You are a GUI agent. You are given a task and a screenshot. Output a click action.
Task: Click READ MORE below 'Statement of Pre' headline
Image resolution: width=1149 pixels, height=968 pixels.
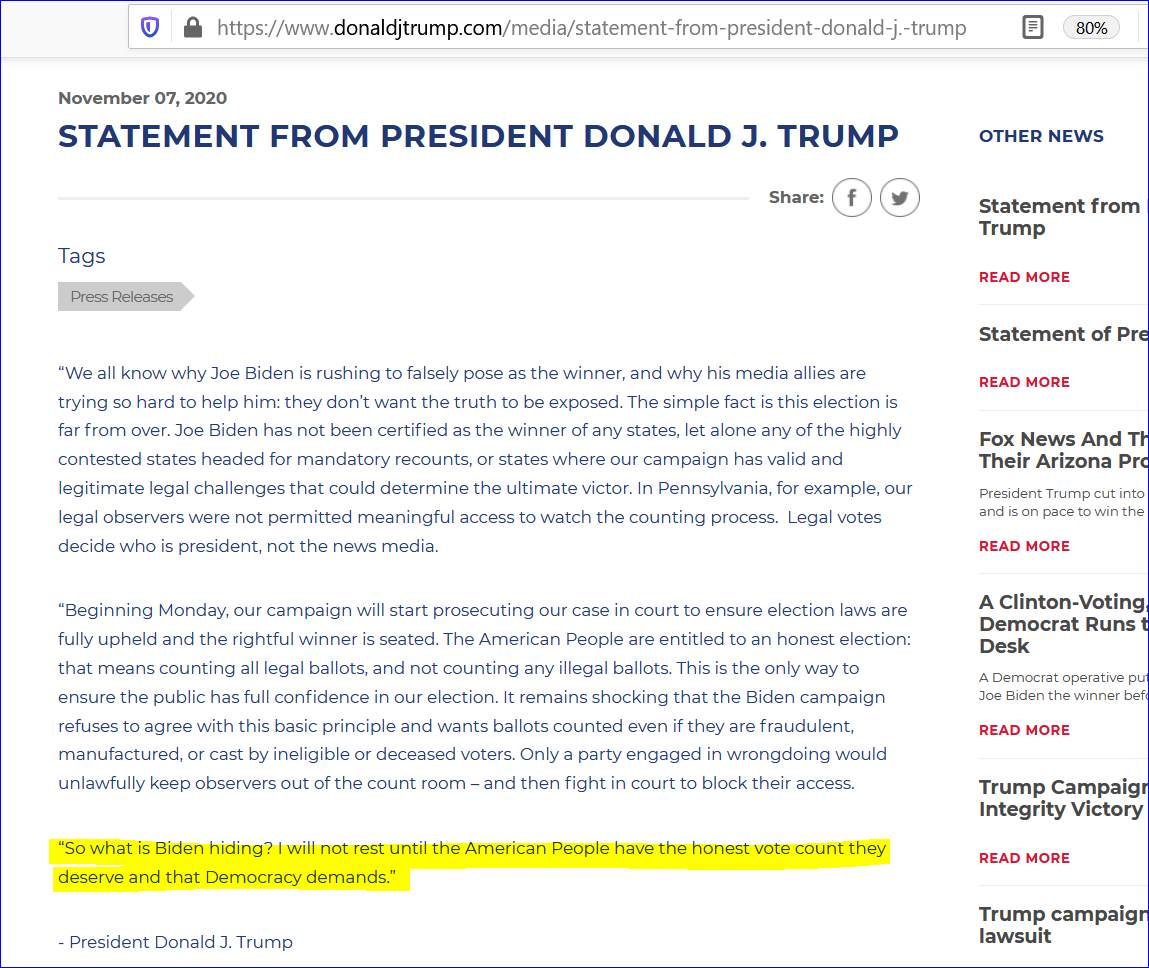(x=1024, y=382)
